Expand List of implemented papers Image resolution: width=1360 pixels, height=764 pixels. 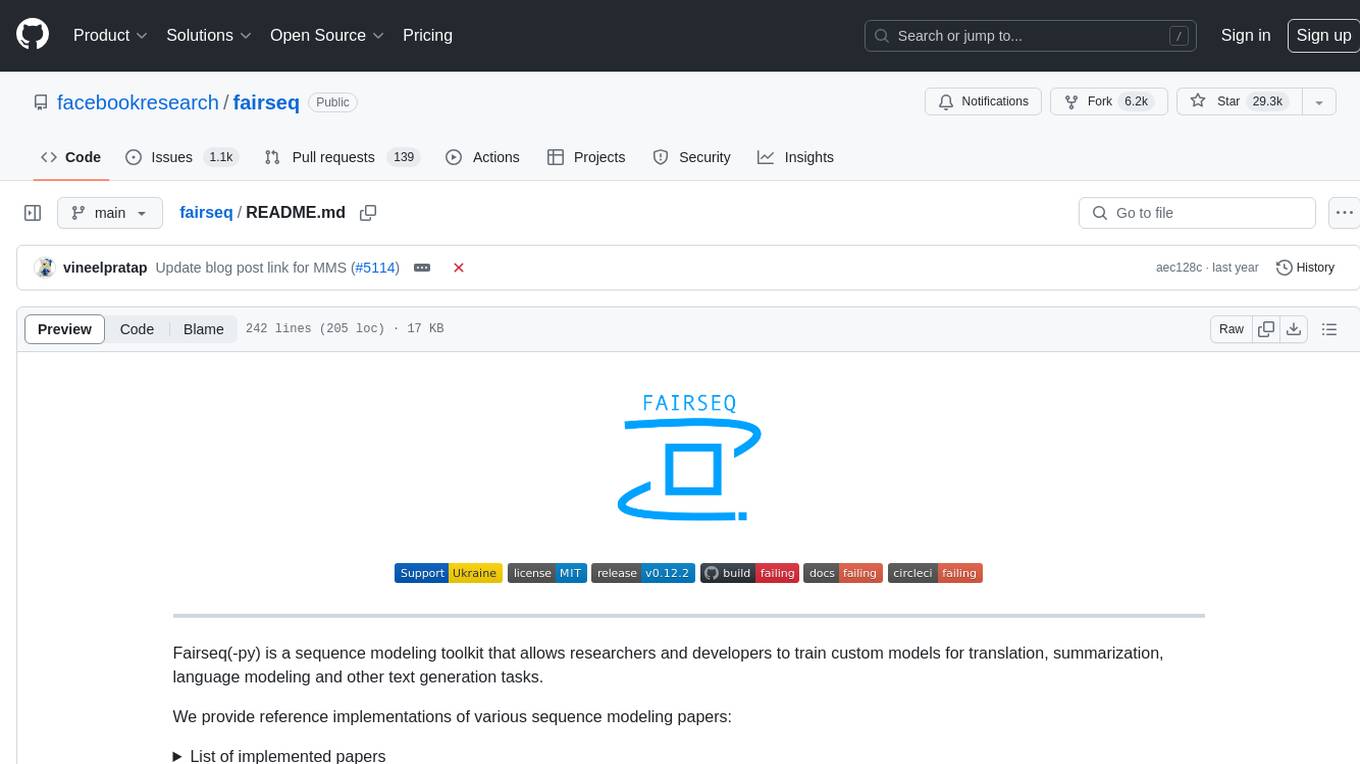pos(279,756)
